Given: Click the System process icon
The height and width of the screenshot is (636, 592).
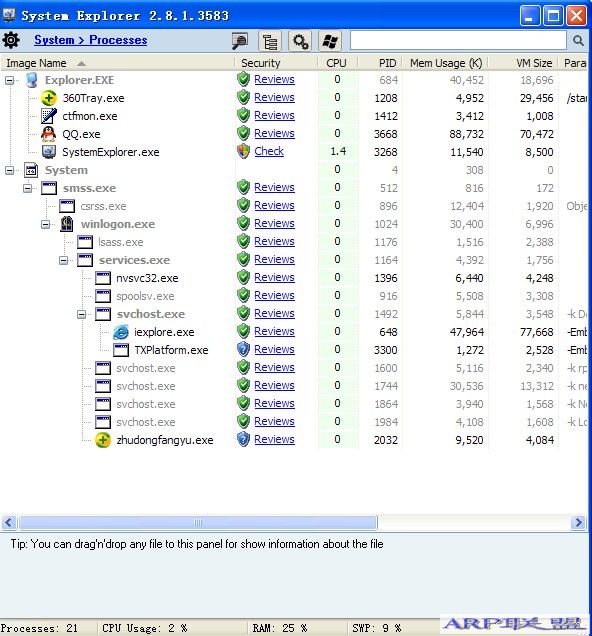Looking at the screenshot, I should point(31,170).
